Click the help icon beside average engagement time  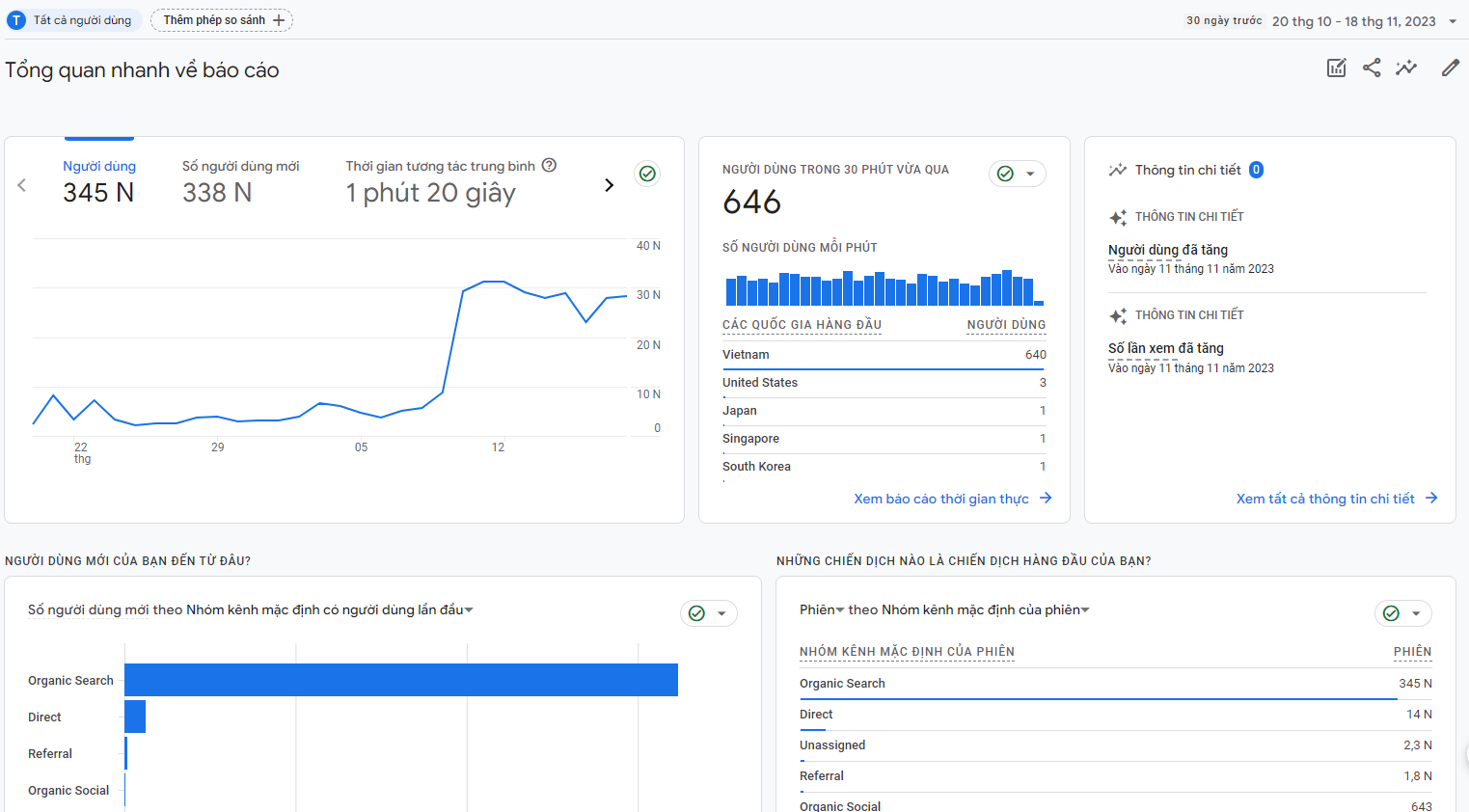click(549, 165)
